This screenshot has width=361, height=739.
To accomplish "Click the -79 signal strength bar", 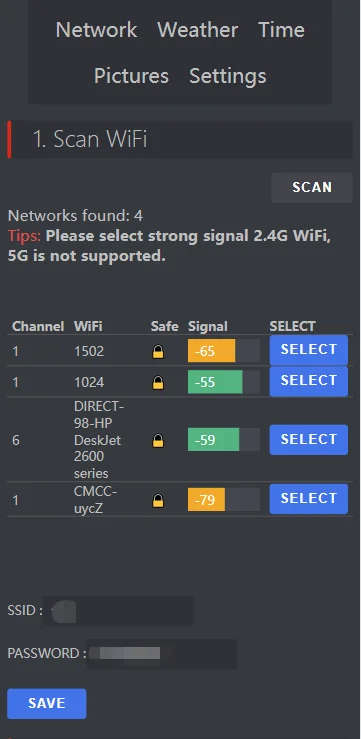I will click(224, 500).
